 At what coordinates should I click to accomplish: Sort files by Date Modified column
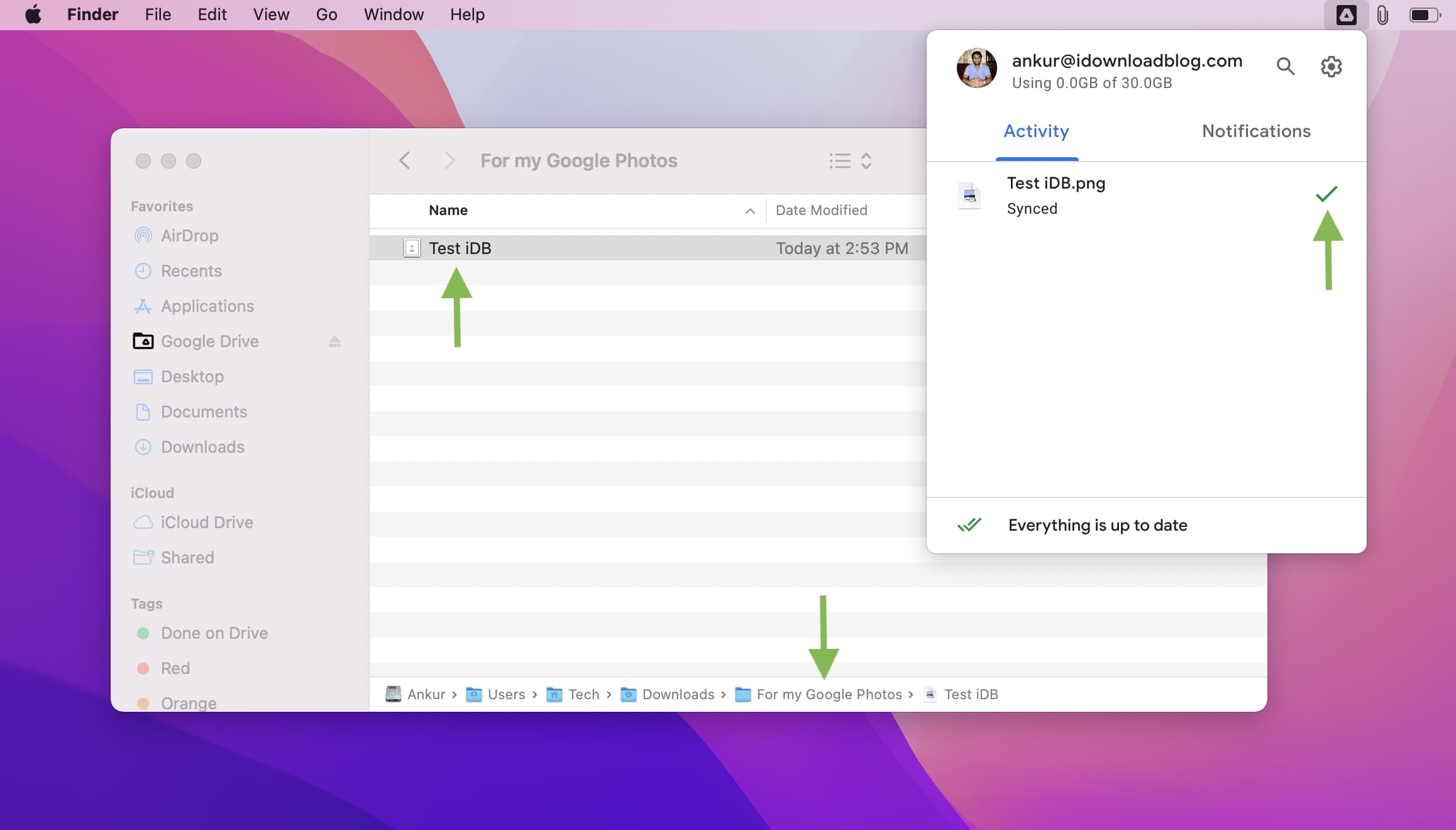click(x=821, y=211)
